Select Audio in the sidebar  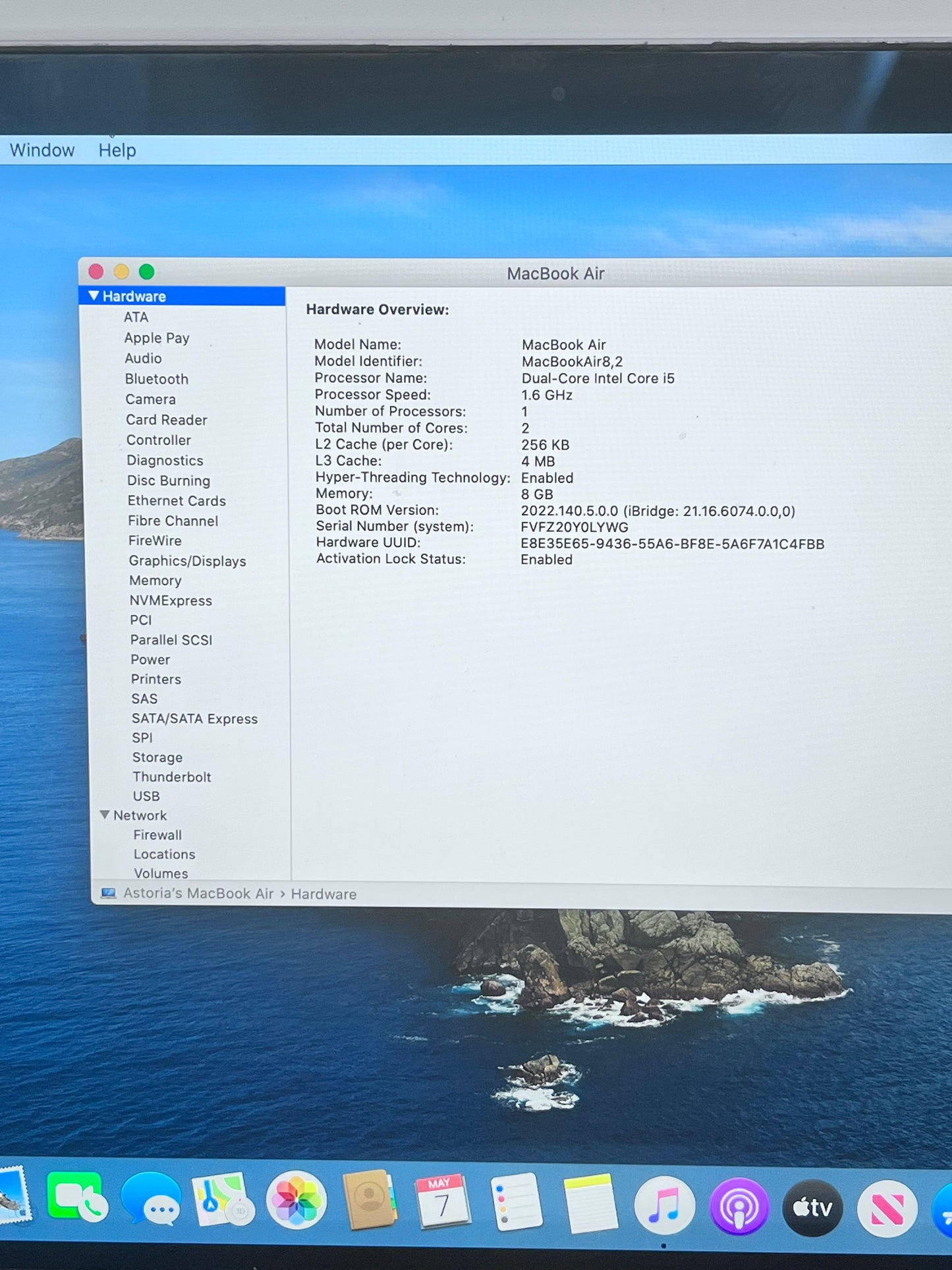[143, 359]
